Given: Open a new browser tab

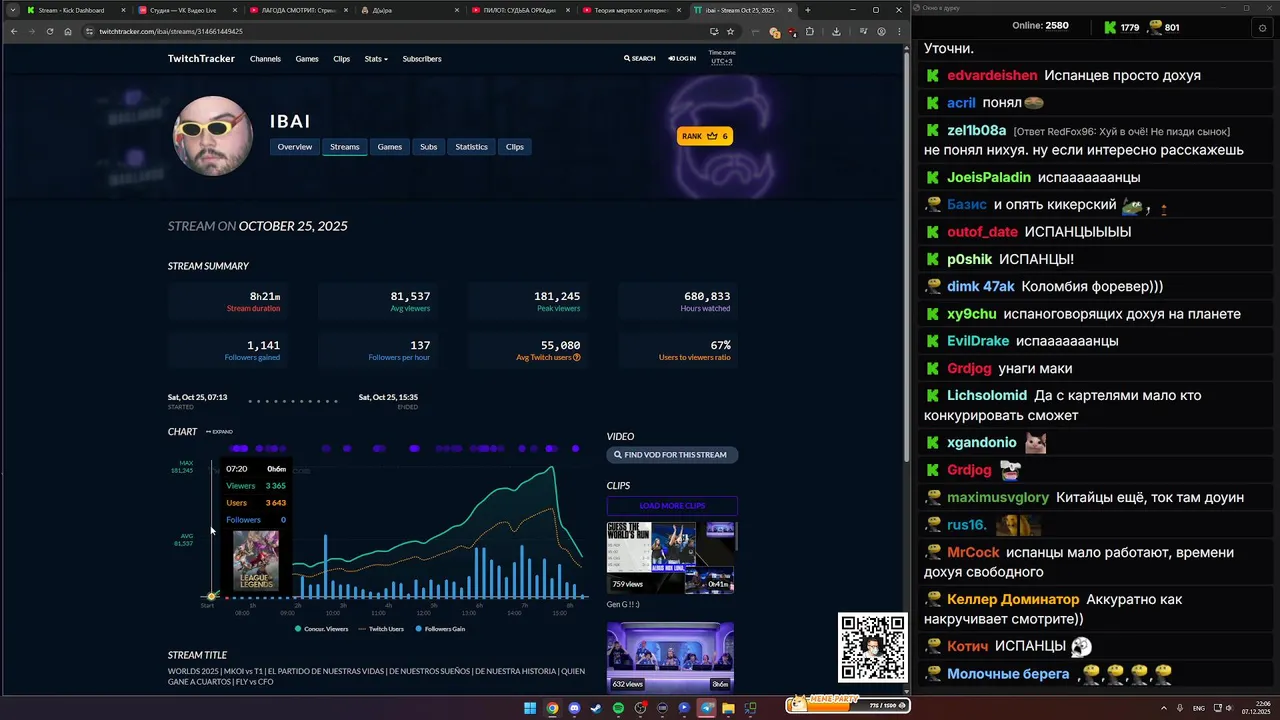Looking at the screenshot, I should coord(808,10).
